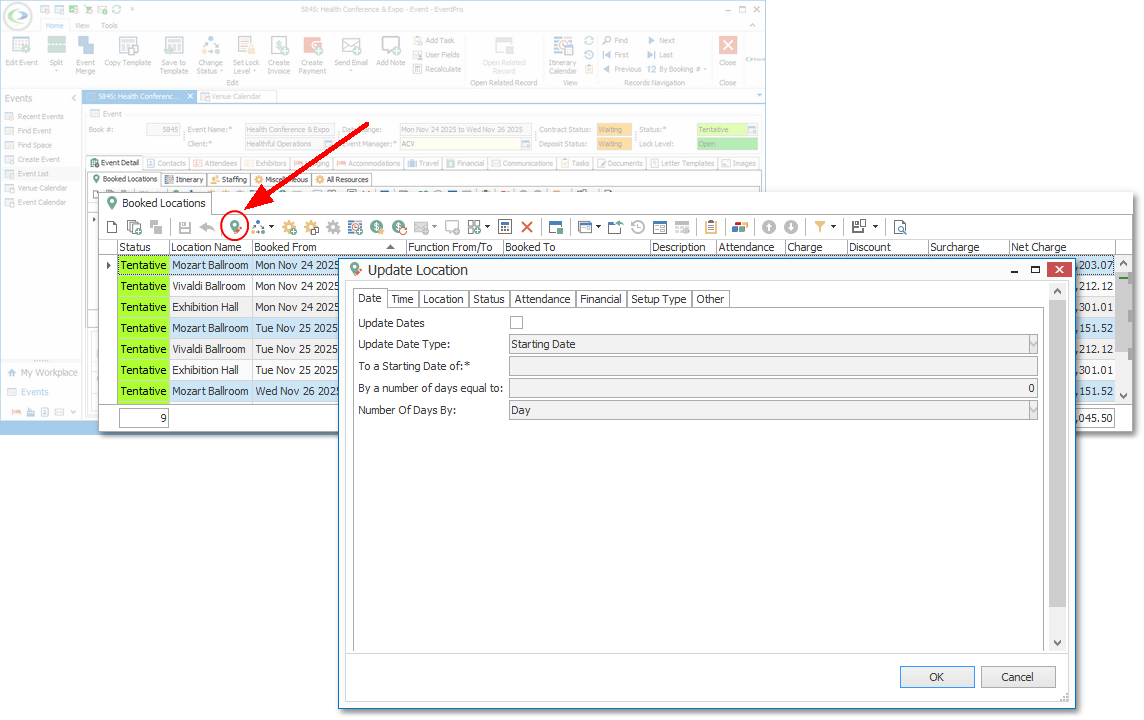Click Add Note in the EventPro ribbon

pos(390,52)
